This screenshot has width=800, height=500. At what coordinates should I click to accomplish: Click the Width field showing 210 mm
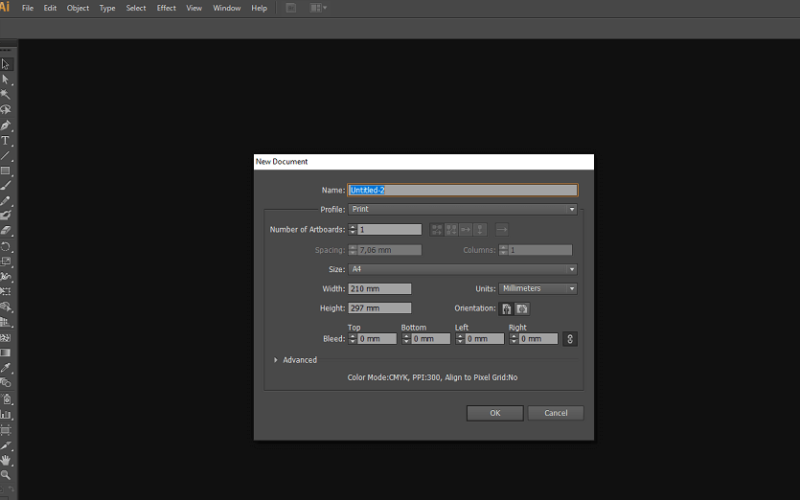pos(380,289)
